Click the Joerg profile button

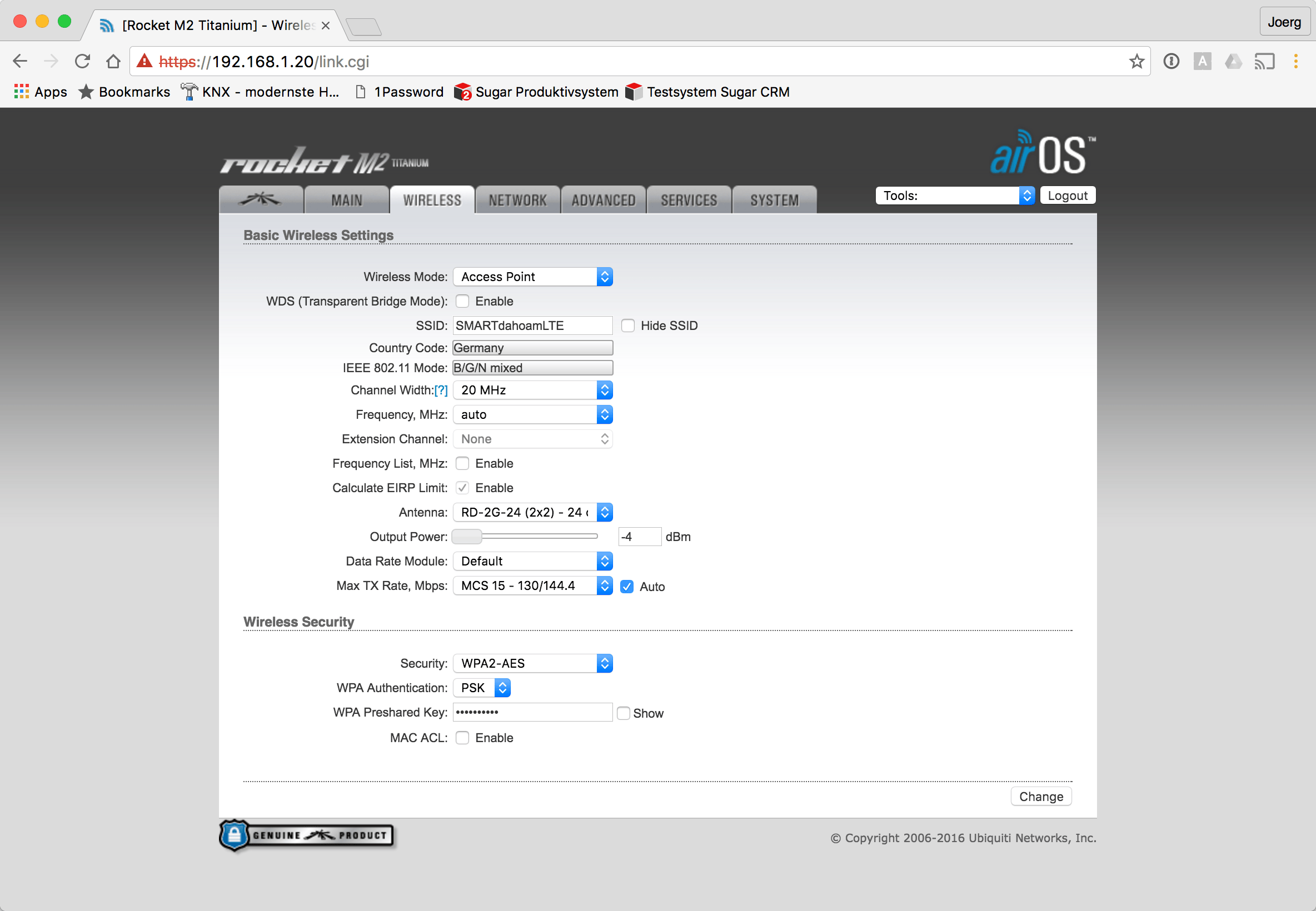tap(1284, 22)
